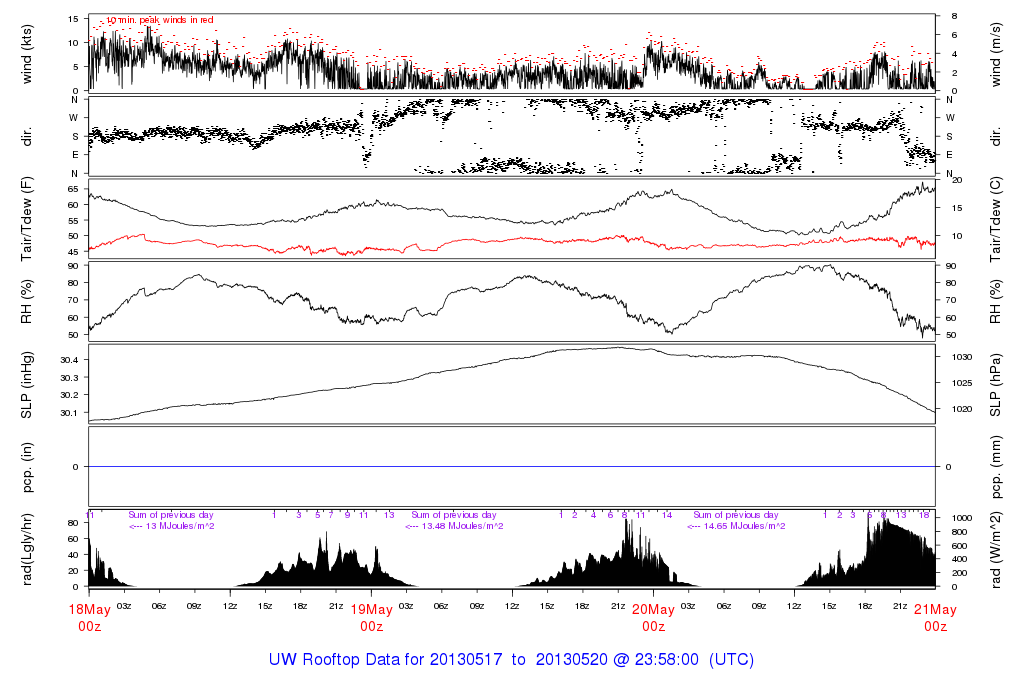
Task: Click the '30.1' tick on SLP inHg axis
Action: tap(69, 413)
